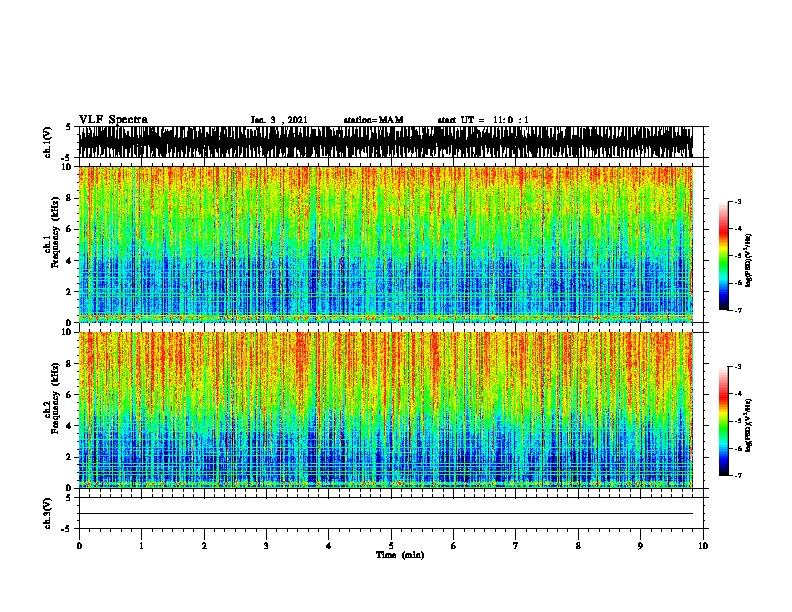This screenshot has width=792, height=612.
Task: Click the "-5" tick on ch.1 color bar
Action: 737,256
